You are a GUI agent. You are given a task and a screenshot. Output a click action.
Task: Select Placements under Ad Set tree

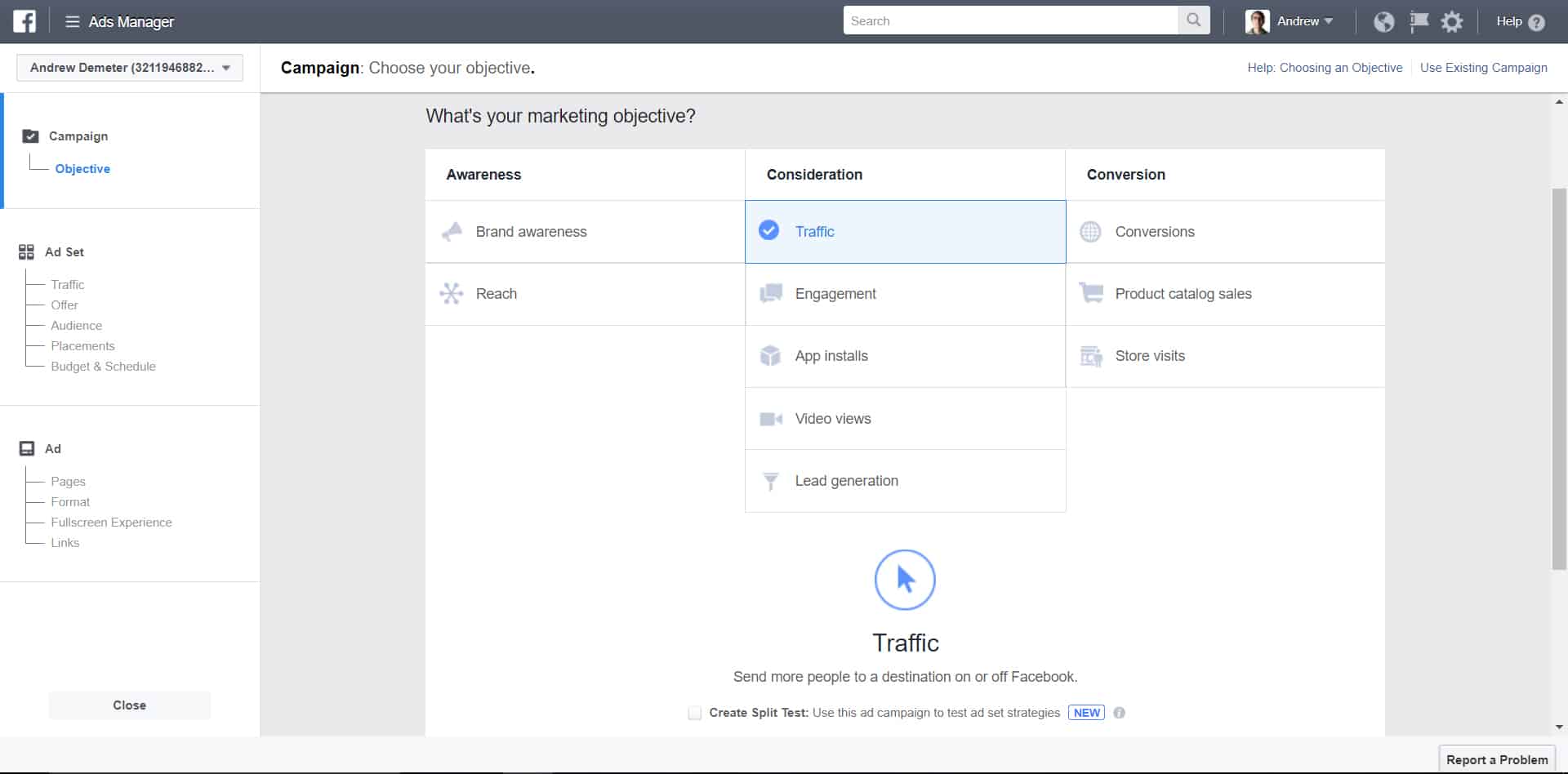(82, 346)
